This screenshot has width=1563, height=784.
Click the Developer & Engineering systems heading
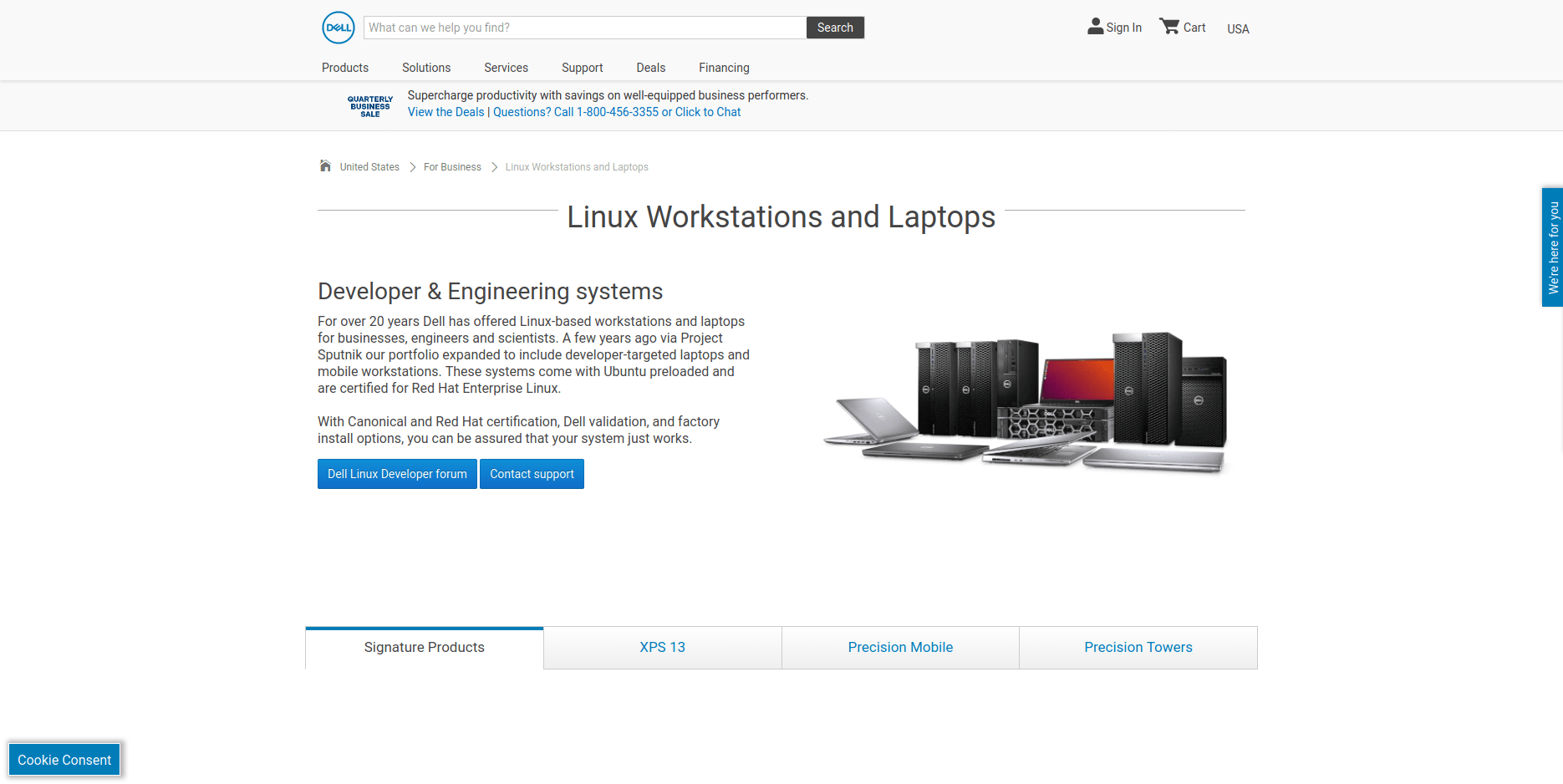click(490, 291)
